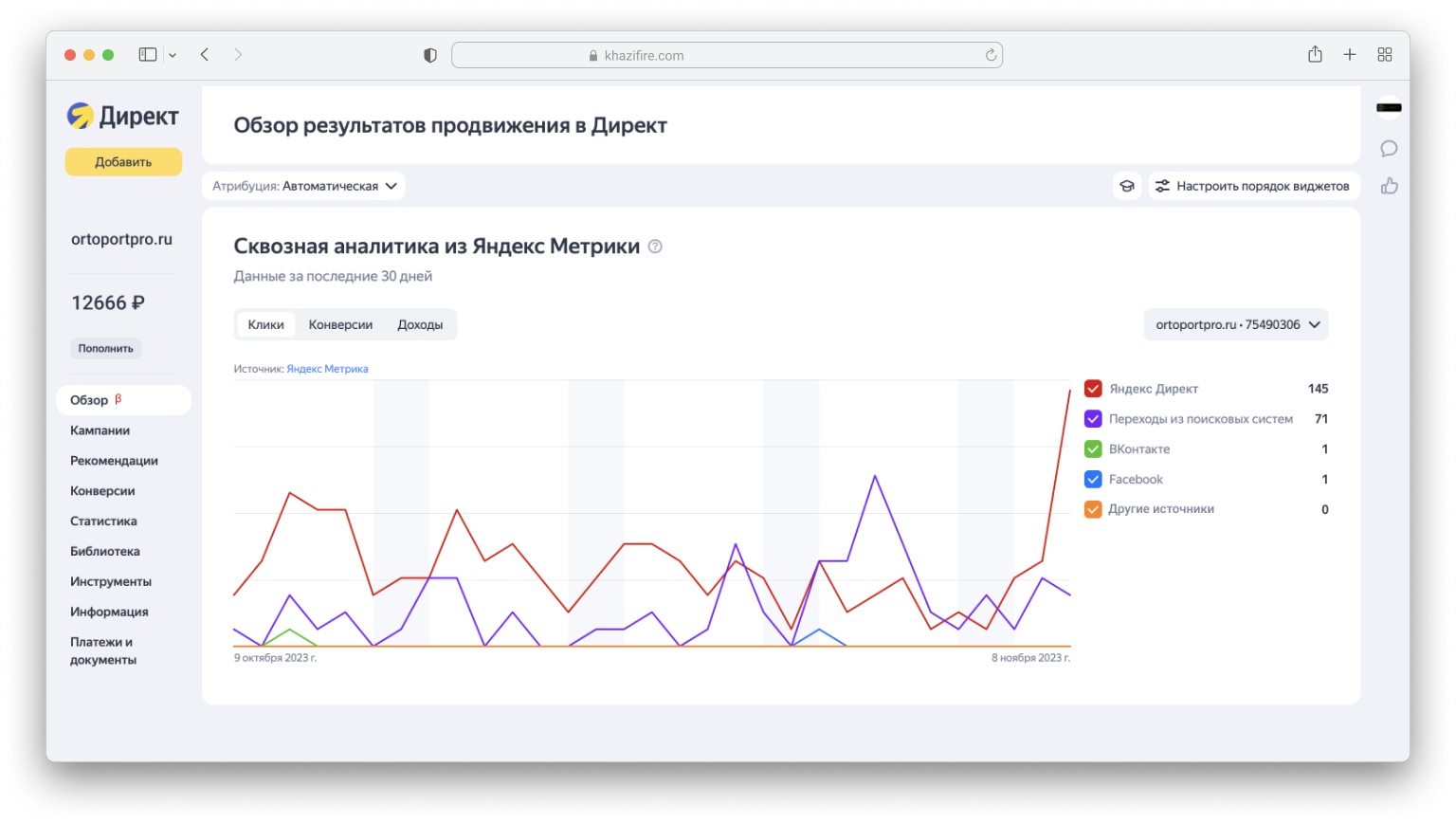Viewport: 1456px width, 823px height.
Task: Click the 12666 ₽ balance amount
Action: [x=108, y=302]
